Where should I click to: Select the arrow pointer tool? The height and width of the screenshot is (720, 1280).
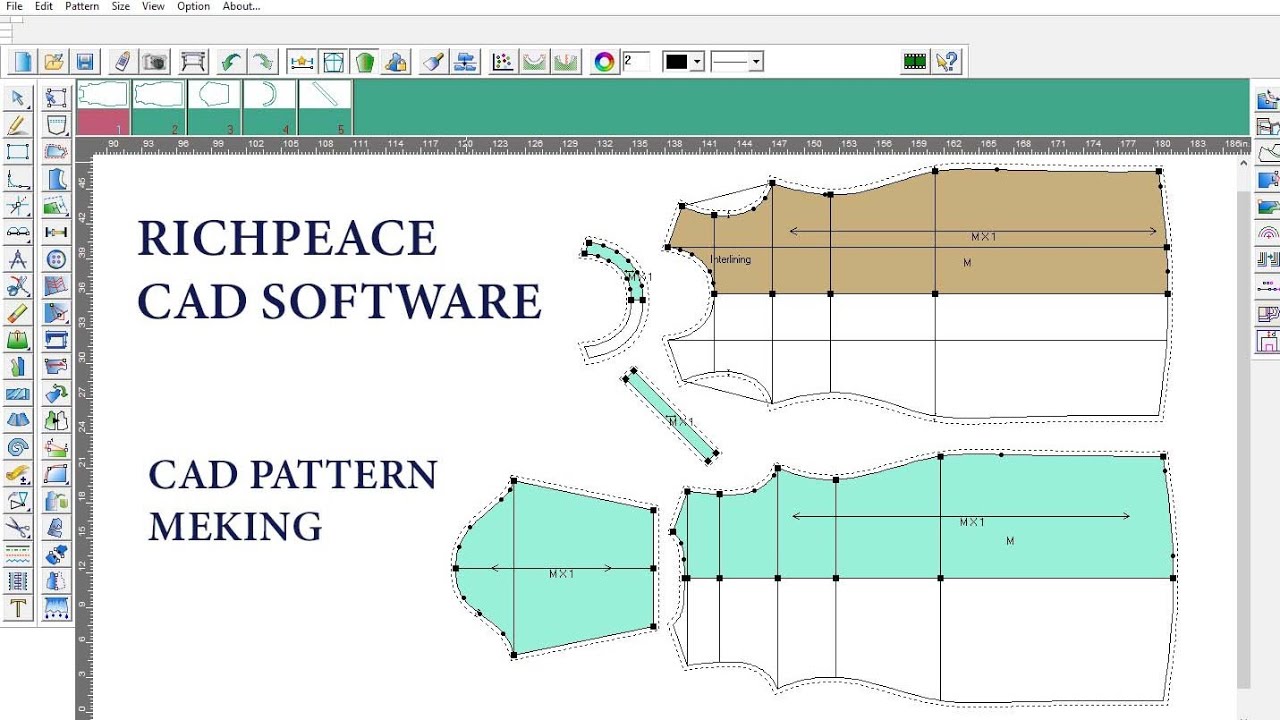[18, 98]
